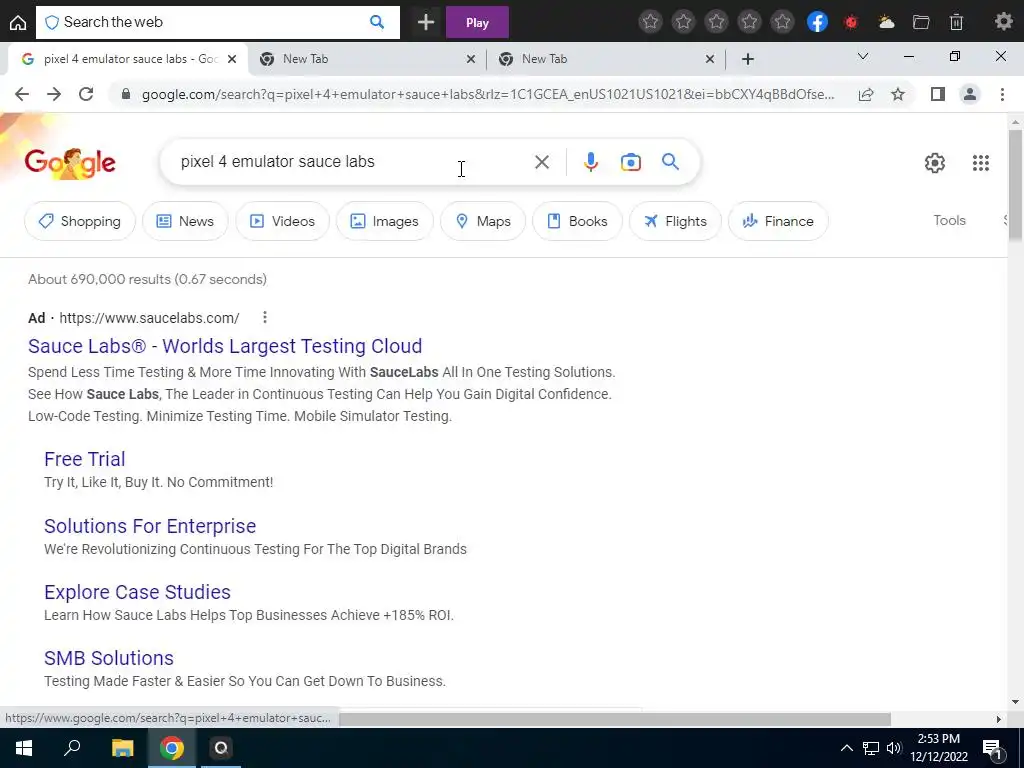Click the red ladybug icon
The width and height of the screenshot is (1024, 768).
851,22
